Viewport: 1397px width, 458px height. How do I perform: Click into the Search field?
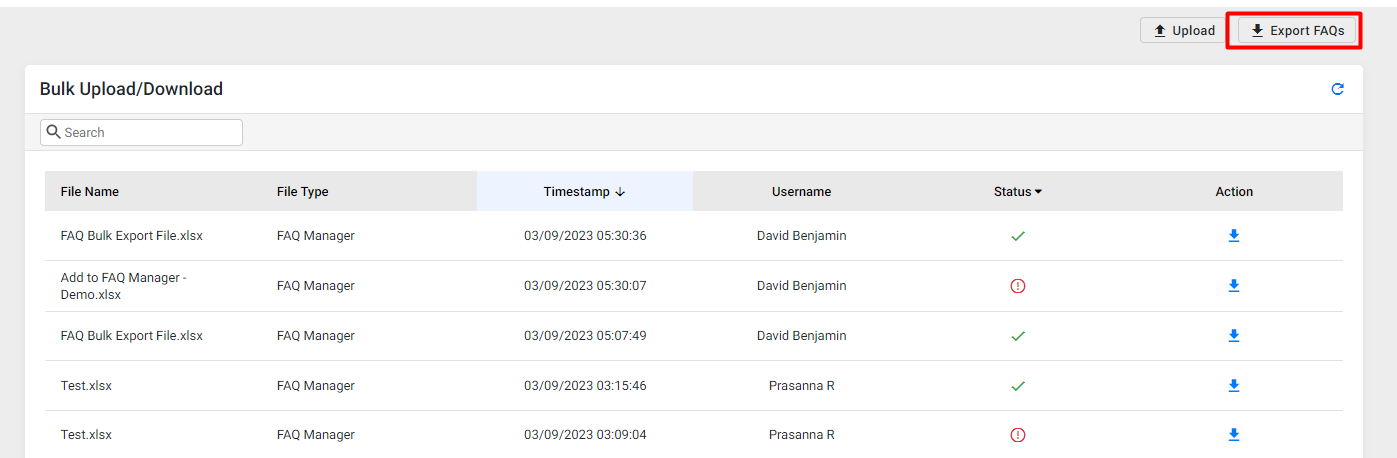point(141,132)
